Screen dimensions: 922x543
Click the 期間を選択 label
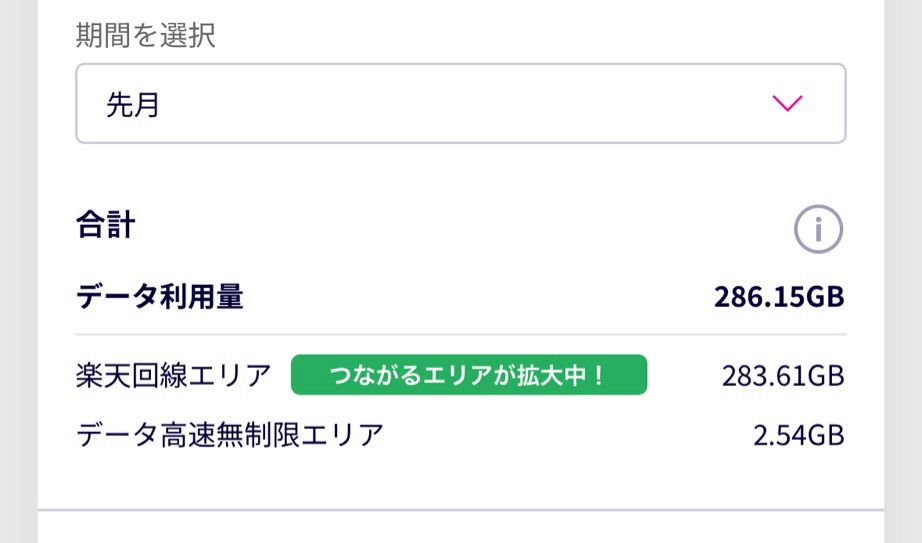[146, 36]
